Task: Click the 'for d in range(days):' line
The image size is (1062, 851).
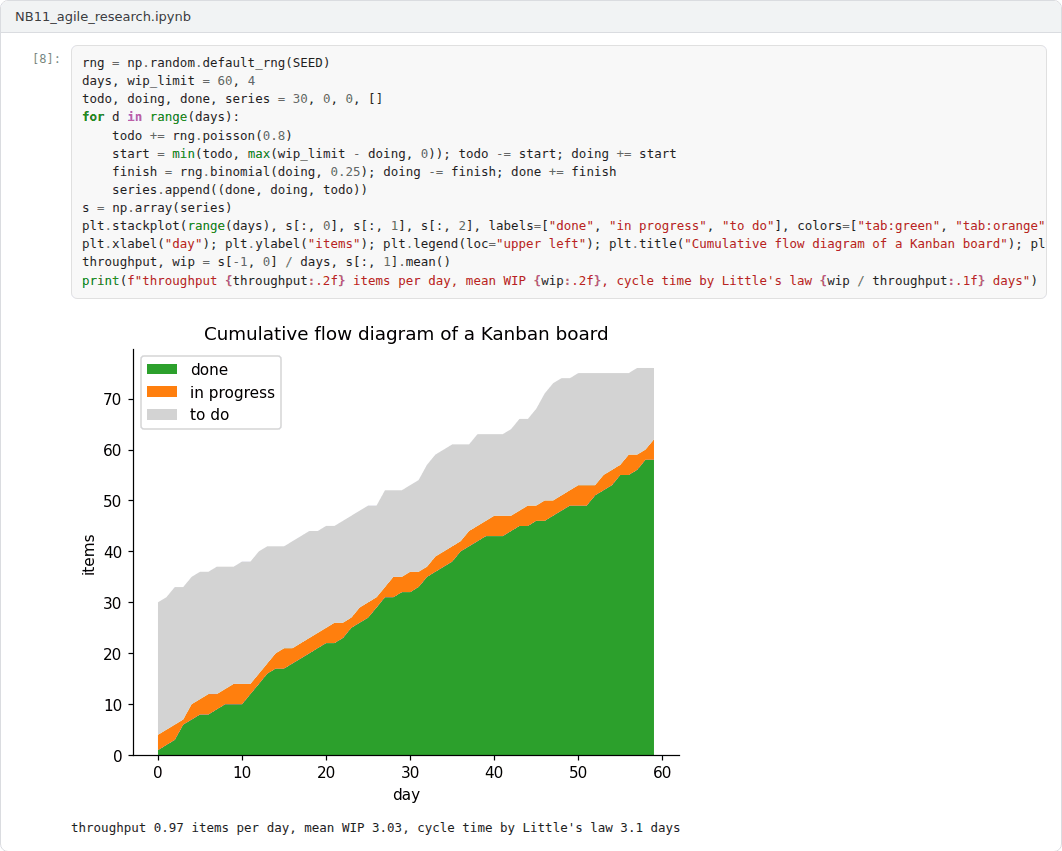Action: click(x=161, y=117)
